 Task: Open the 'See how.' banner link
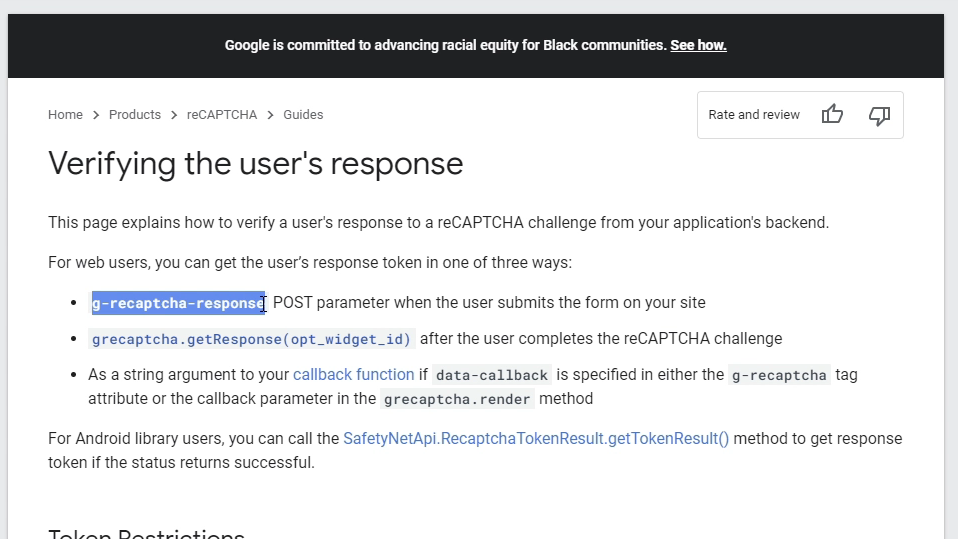coord(698,45)
